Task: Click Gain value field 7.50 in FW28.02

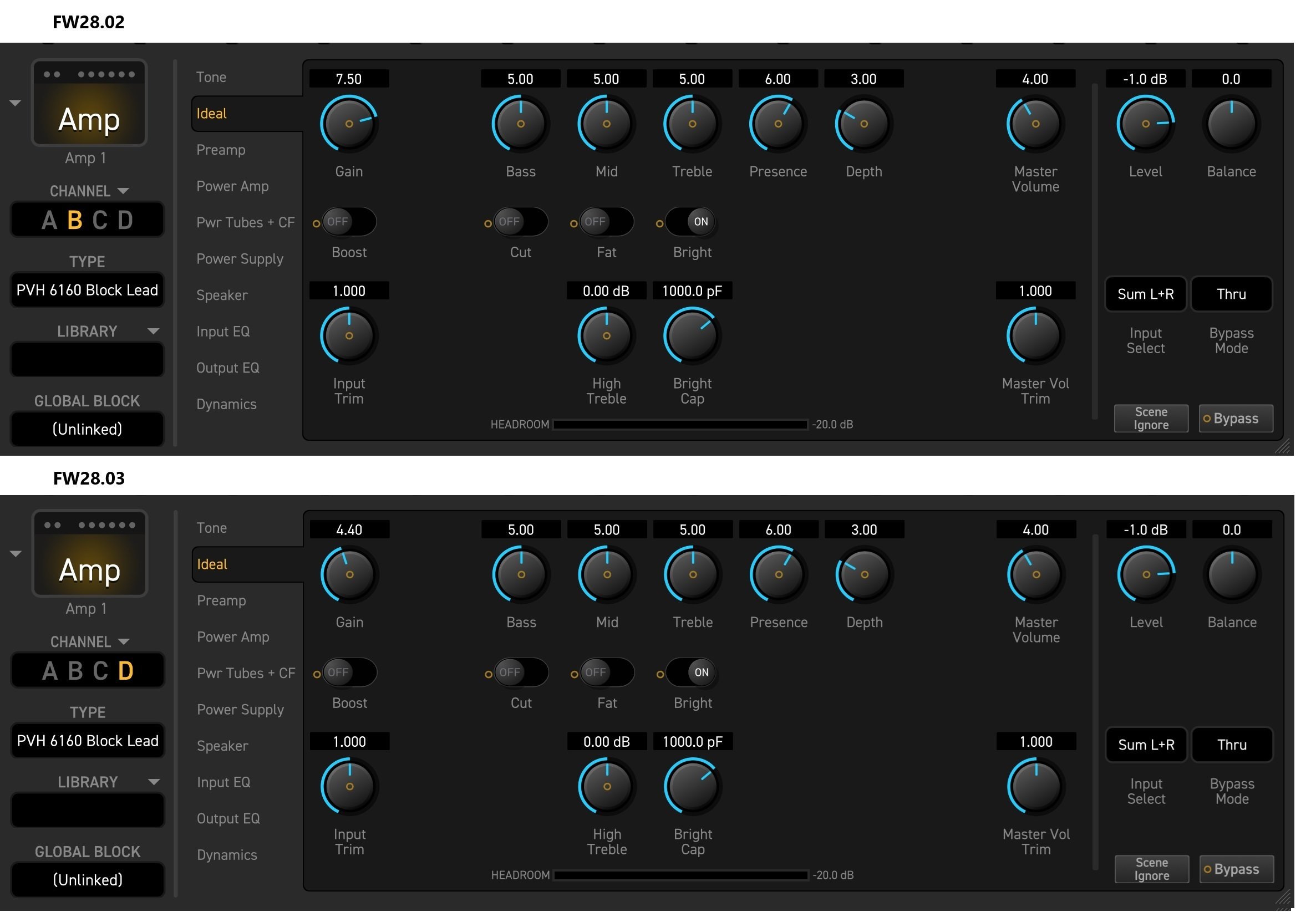Action: [x=349, y=79]
